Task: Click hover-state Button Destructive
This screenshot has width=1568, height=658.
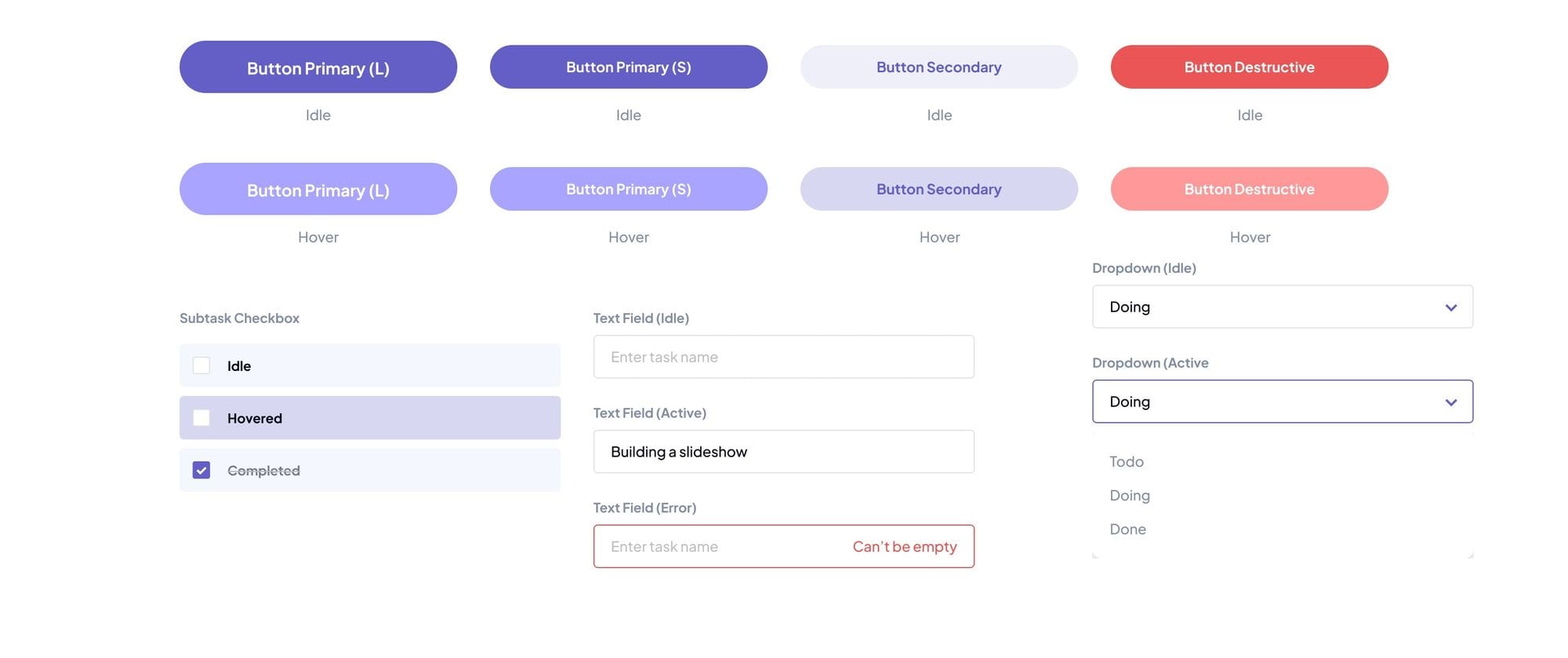Action: [x=1249, y=189]
